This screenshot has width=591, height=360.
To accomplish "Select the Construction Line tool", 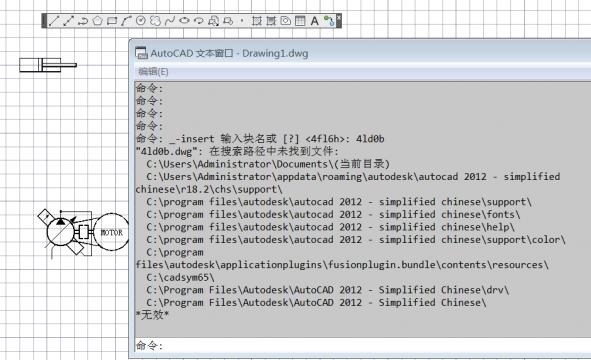I will pos(68,21).
